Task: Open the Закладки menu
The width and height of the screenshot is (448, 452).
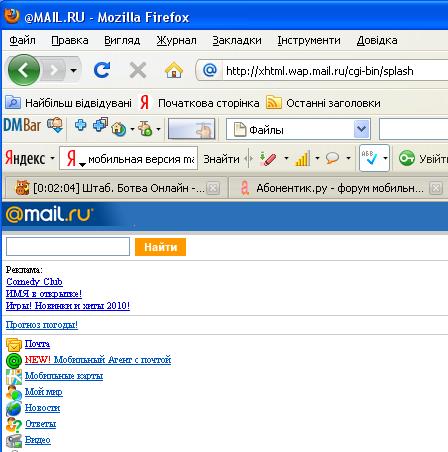Action: pos(237,40)
